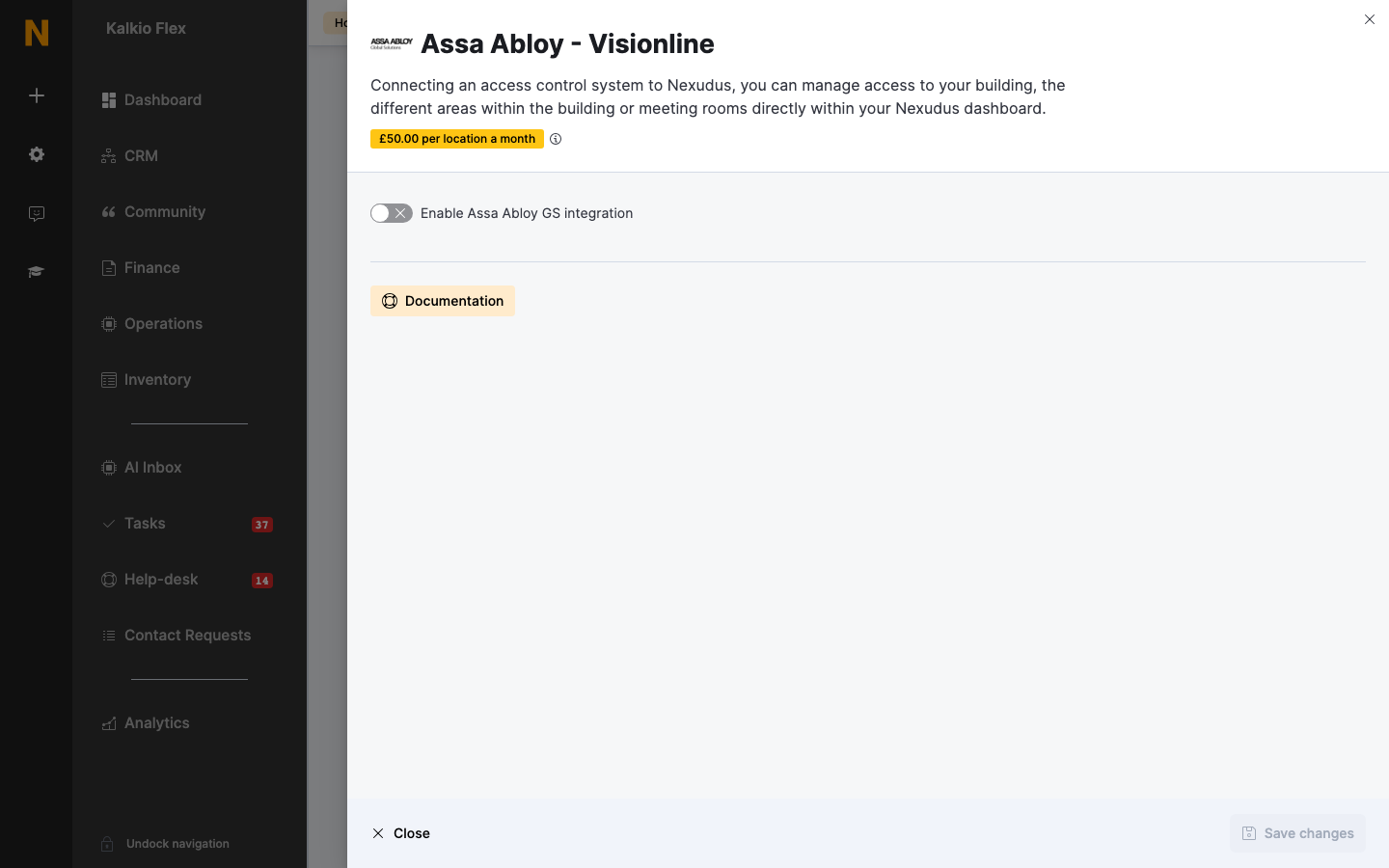Click the £50.00 per location a month badge

[x=457, y=139]
